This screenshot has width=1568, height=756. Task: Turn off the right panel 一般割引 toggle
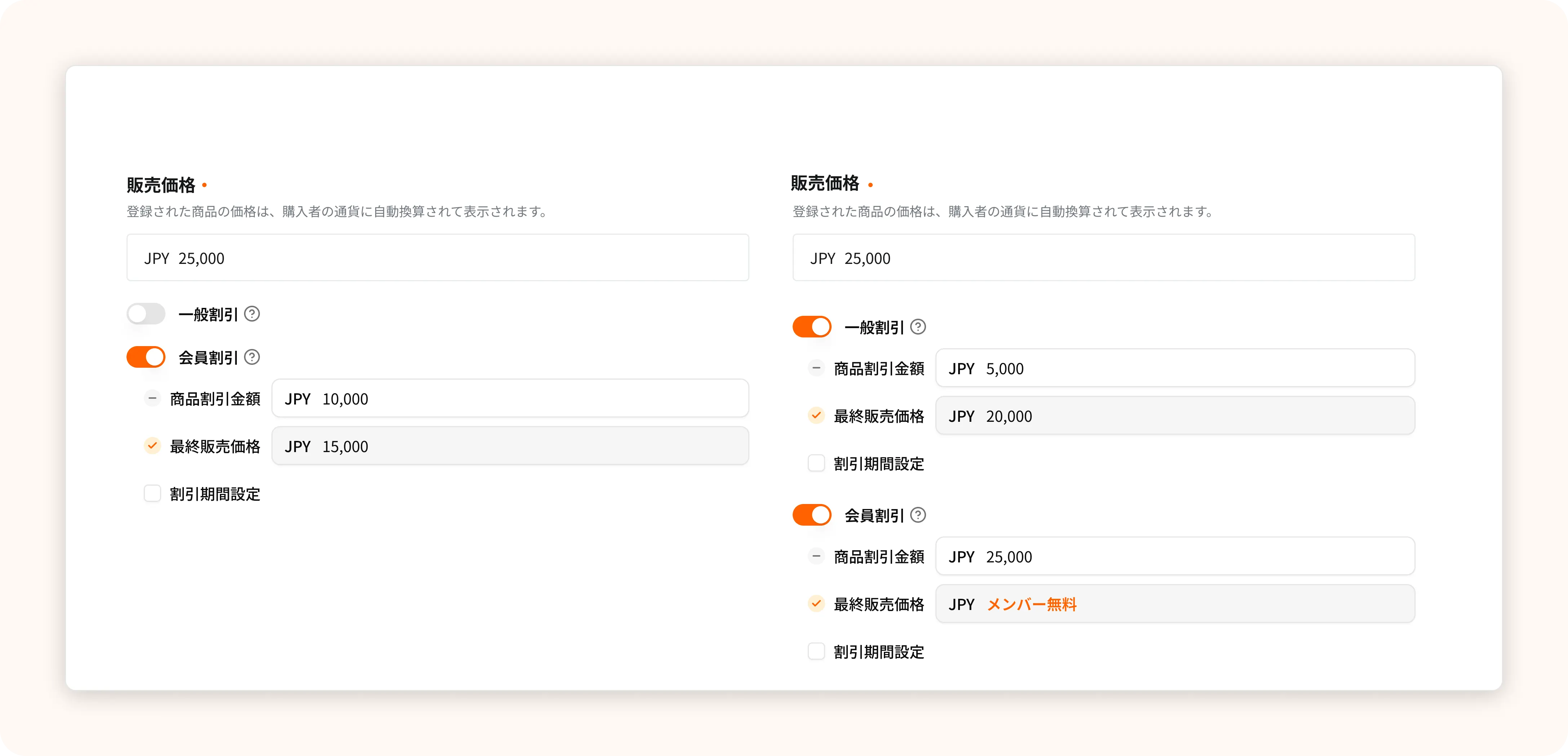pos(811,327)
